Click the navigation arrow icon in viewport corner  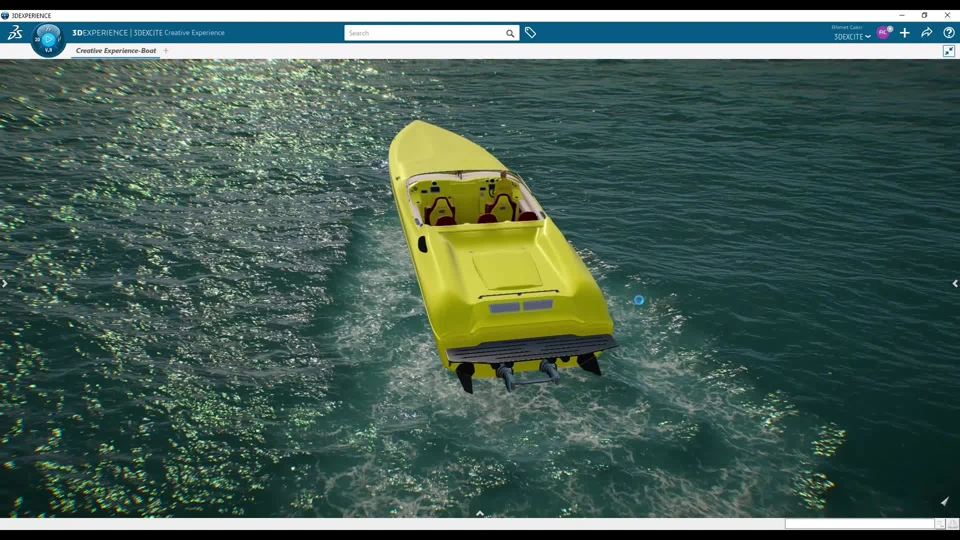945,501
